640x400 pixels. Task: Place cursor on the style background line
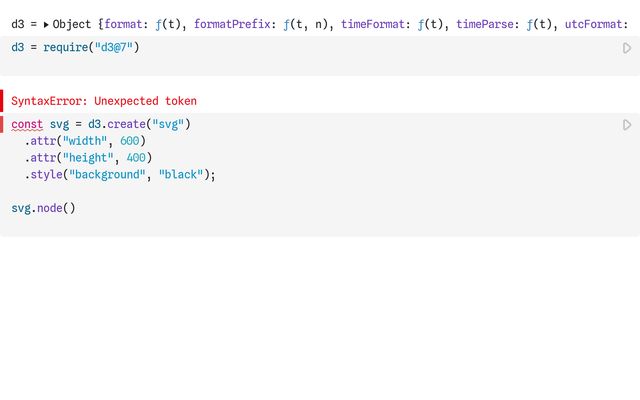point(120,175)
